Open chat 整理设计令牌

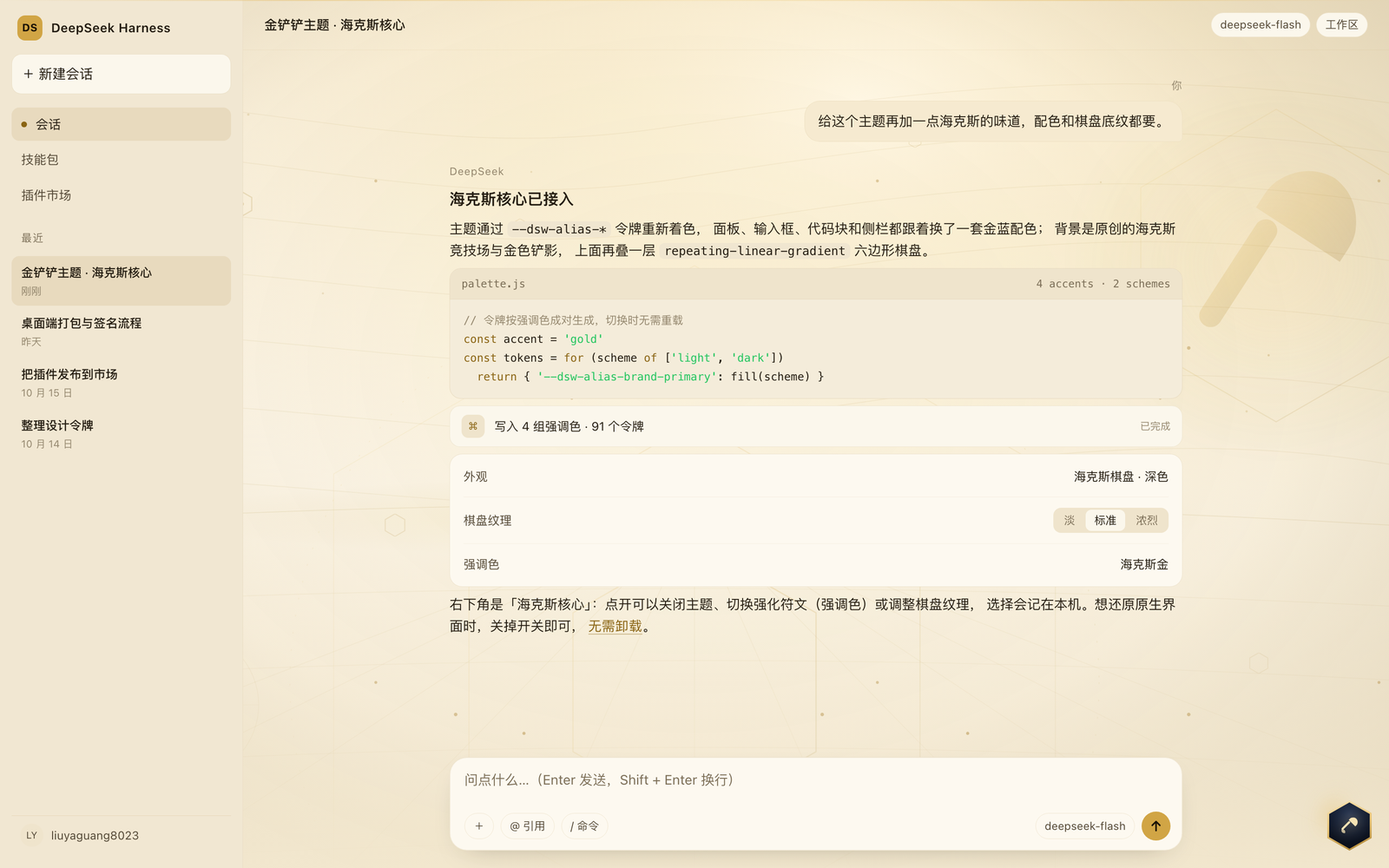[x=122, y=434]
